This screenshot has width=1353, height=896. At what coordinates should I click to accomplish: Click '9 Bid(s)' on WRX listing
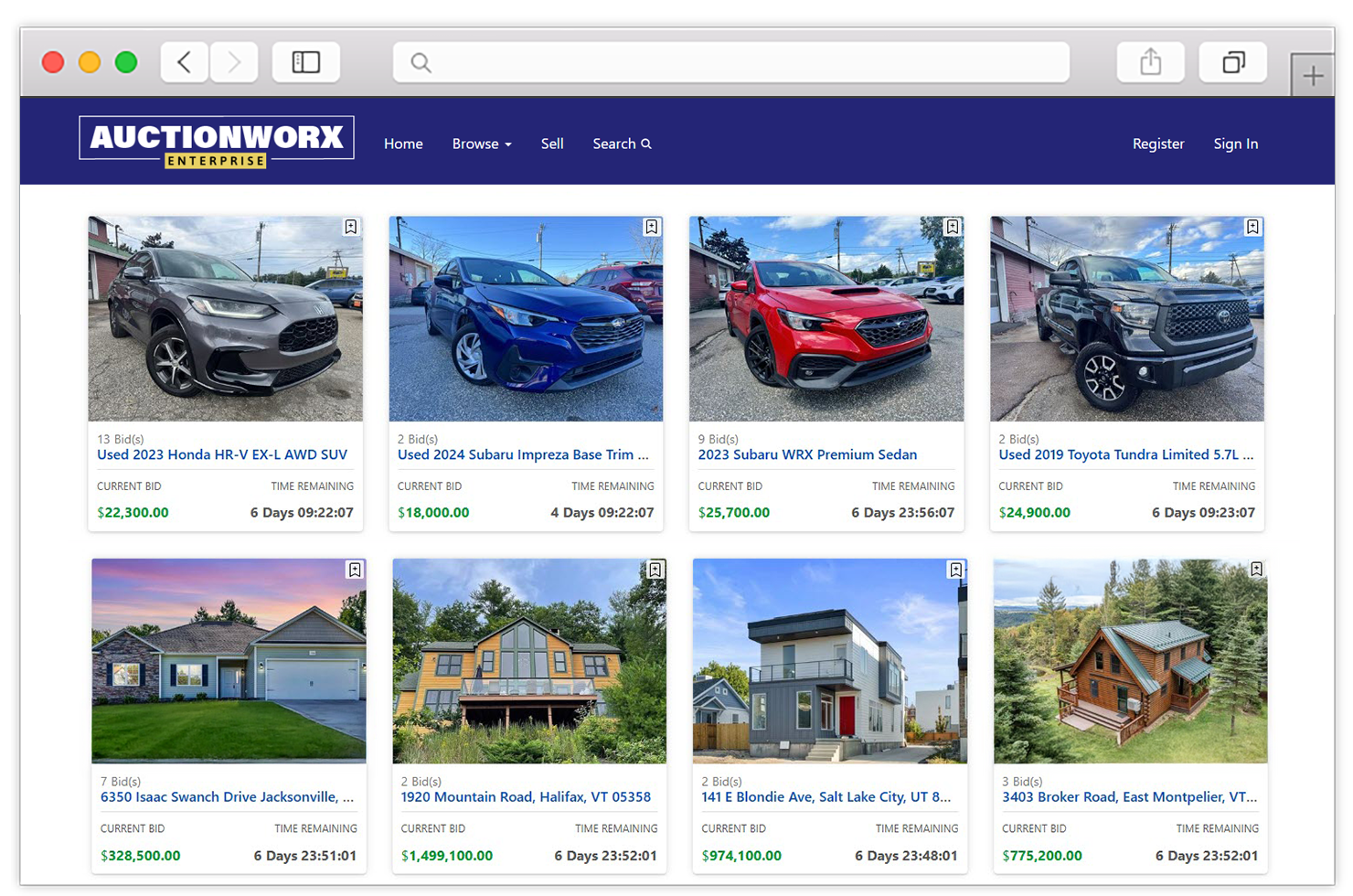click(x=718, y=439)
